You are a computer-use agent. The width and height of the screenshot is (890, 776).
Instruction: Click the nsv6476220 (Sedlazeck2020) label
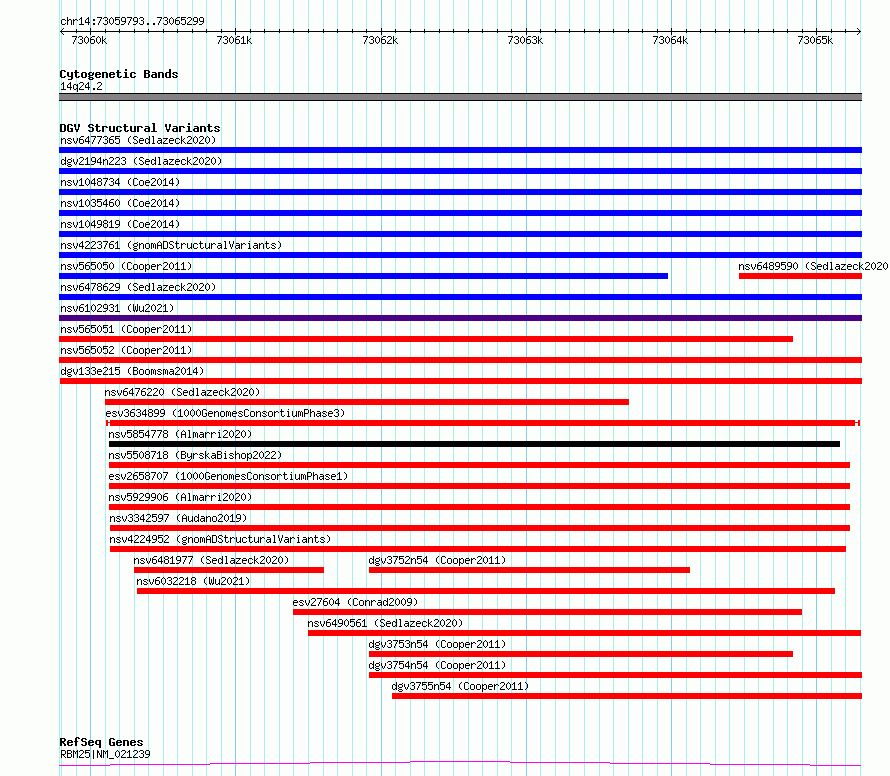[x=182, y=392]
